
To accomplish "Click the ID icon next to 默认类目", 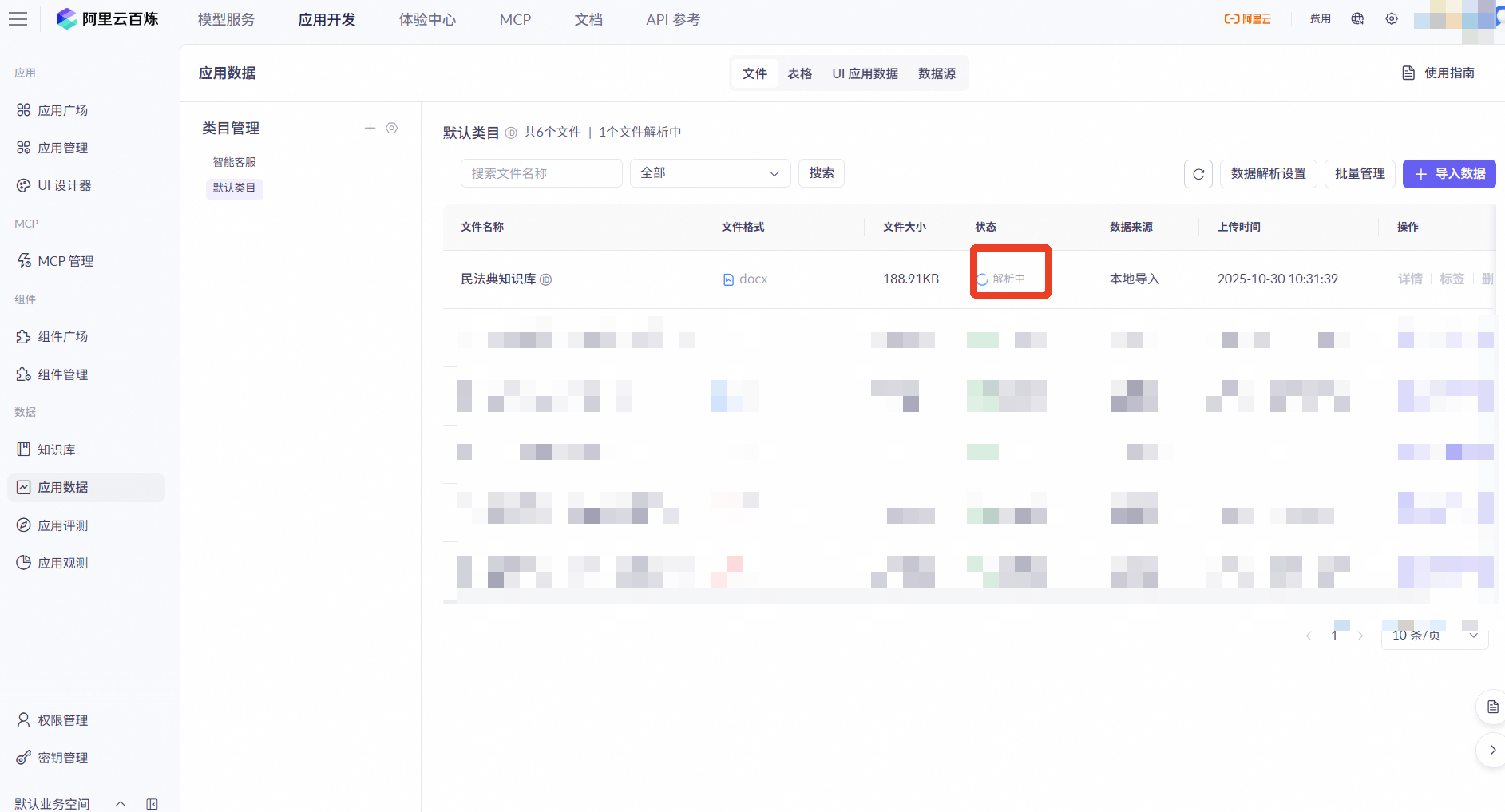I will (x=511, y=133).
